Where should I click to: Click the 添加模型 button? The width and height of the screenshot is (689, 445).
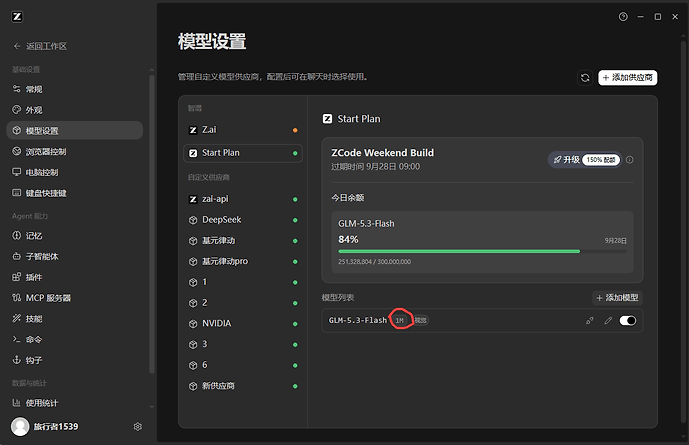pos(617,298)
